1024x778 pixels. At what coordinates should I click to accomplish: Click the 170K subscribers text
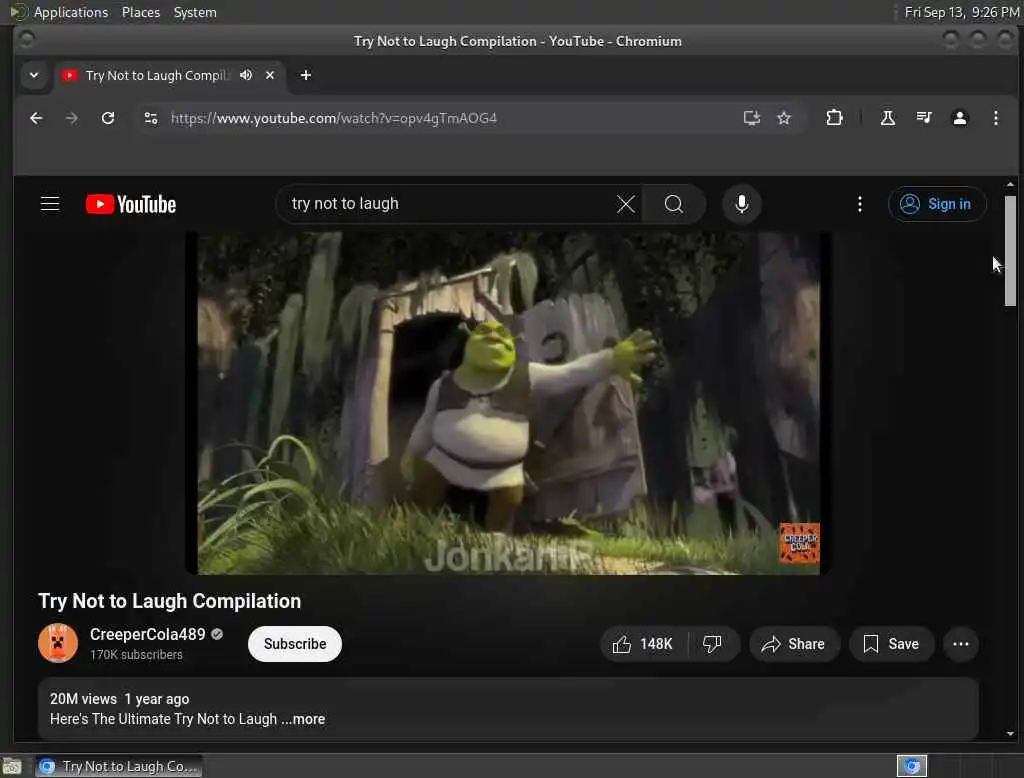[136, 655]
